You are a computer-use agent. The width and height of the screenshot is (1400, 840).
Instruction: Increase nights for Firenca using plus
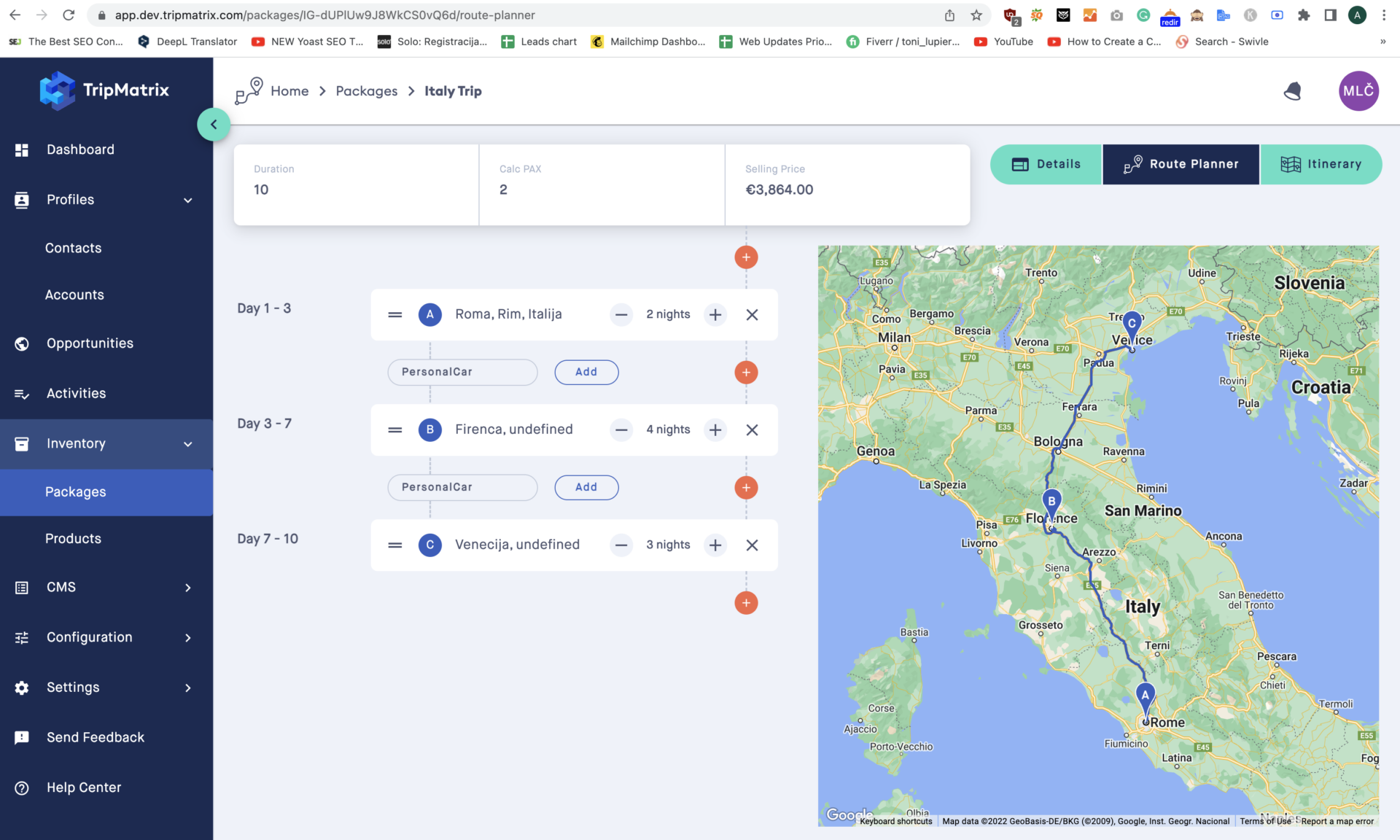coord(715,429)
